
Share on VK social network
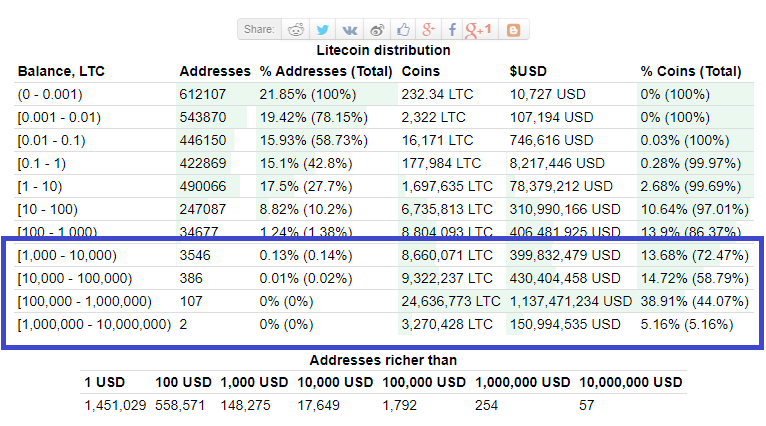350,30
